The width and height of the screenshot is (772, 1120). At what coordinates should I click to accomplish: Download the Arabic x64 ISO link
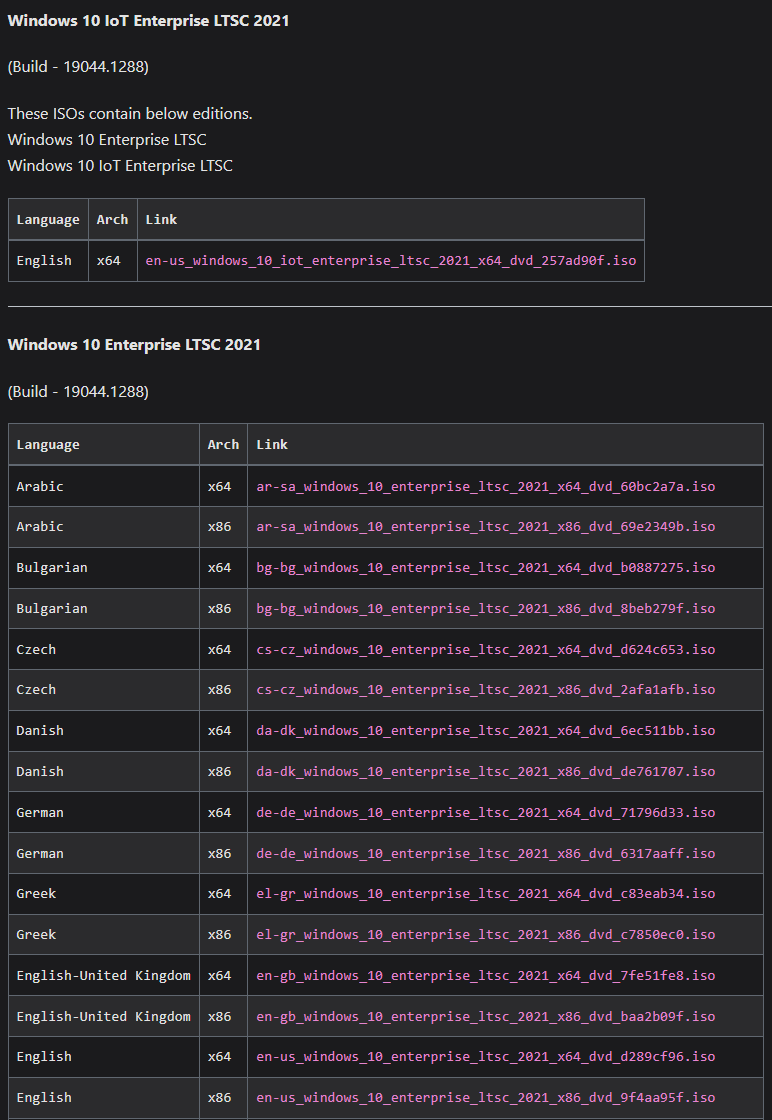pos(485,487)
